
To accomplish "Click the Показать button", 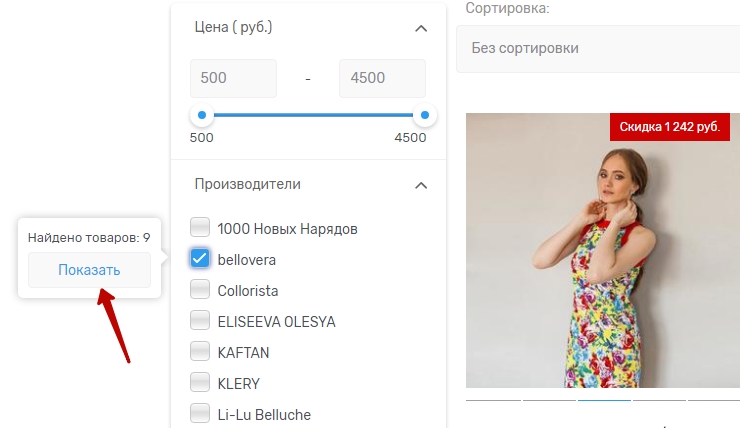I will tap(89, 270).
